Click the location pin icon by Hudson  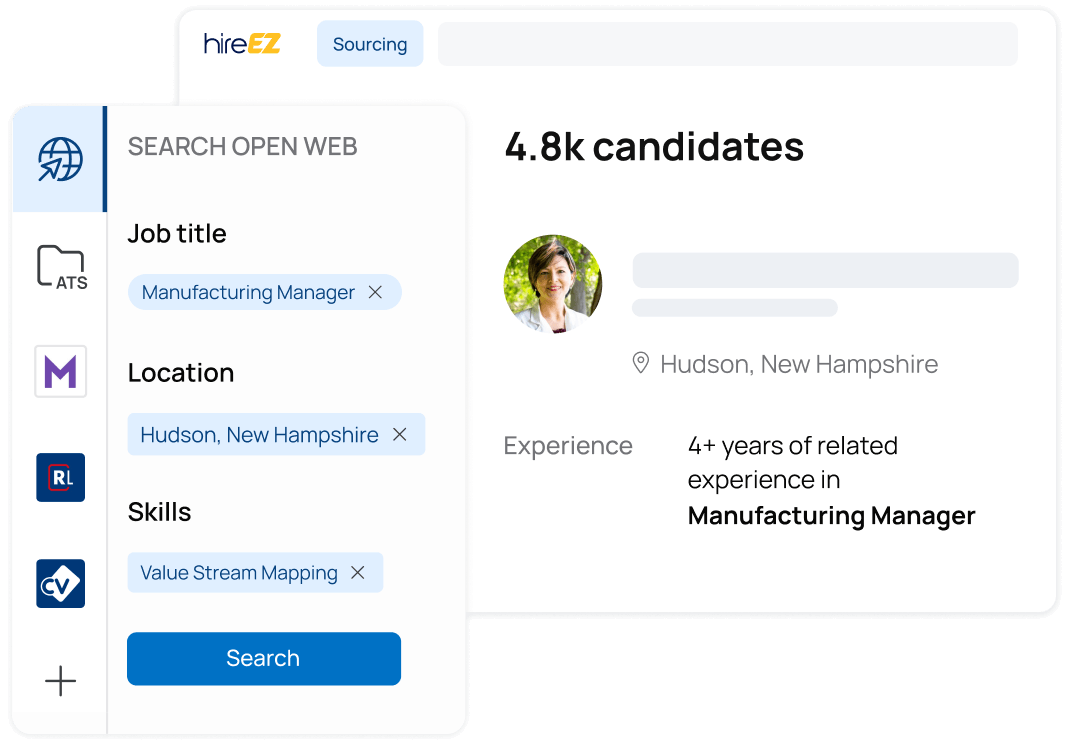pyautogui.click(x=641, y=363)
